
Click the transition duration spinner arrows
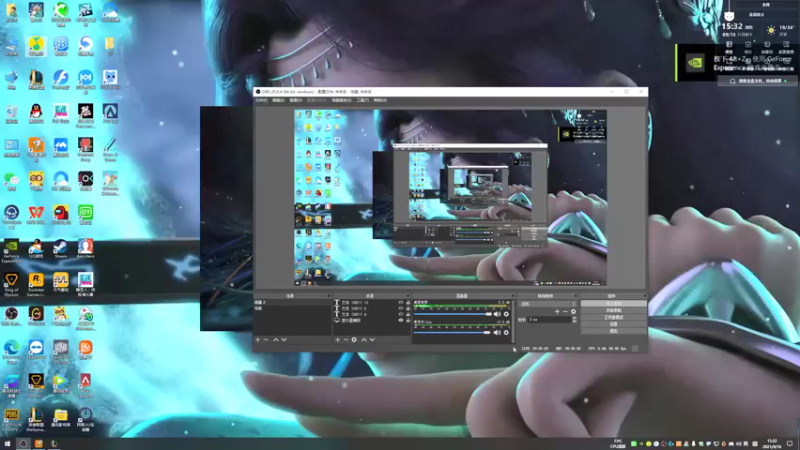574,319
